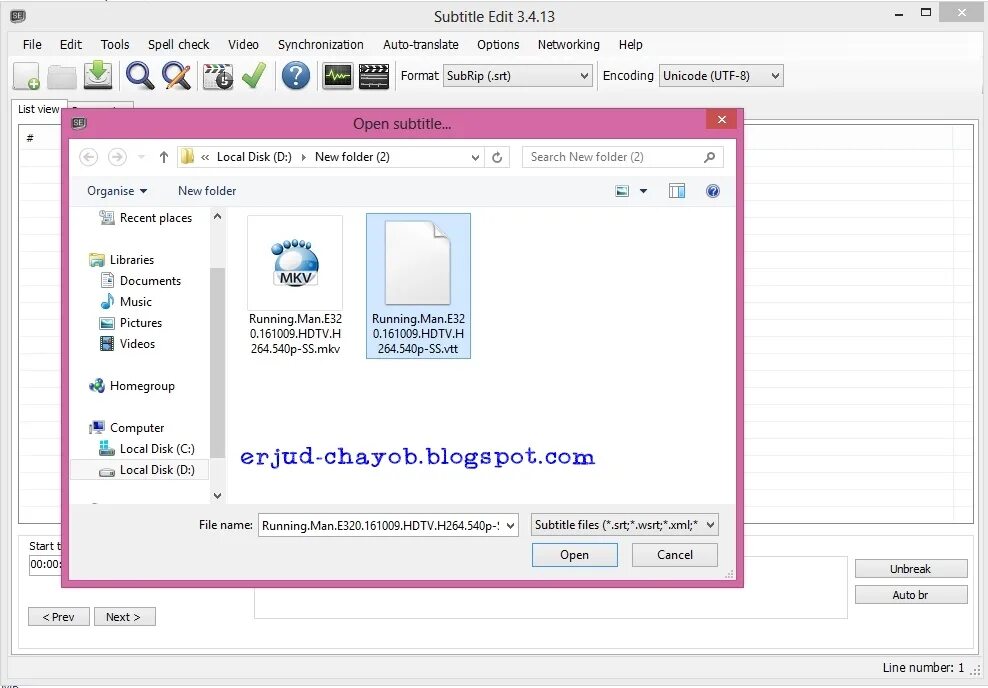Open the Tools menu
988x688 pixels.
pos(115,45)
